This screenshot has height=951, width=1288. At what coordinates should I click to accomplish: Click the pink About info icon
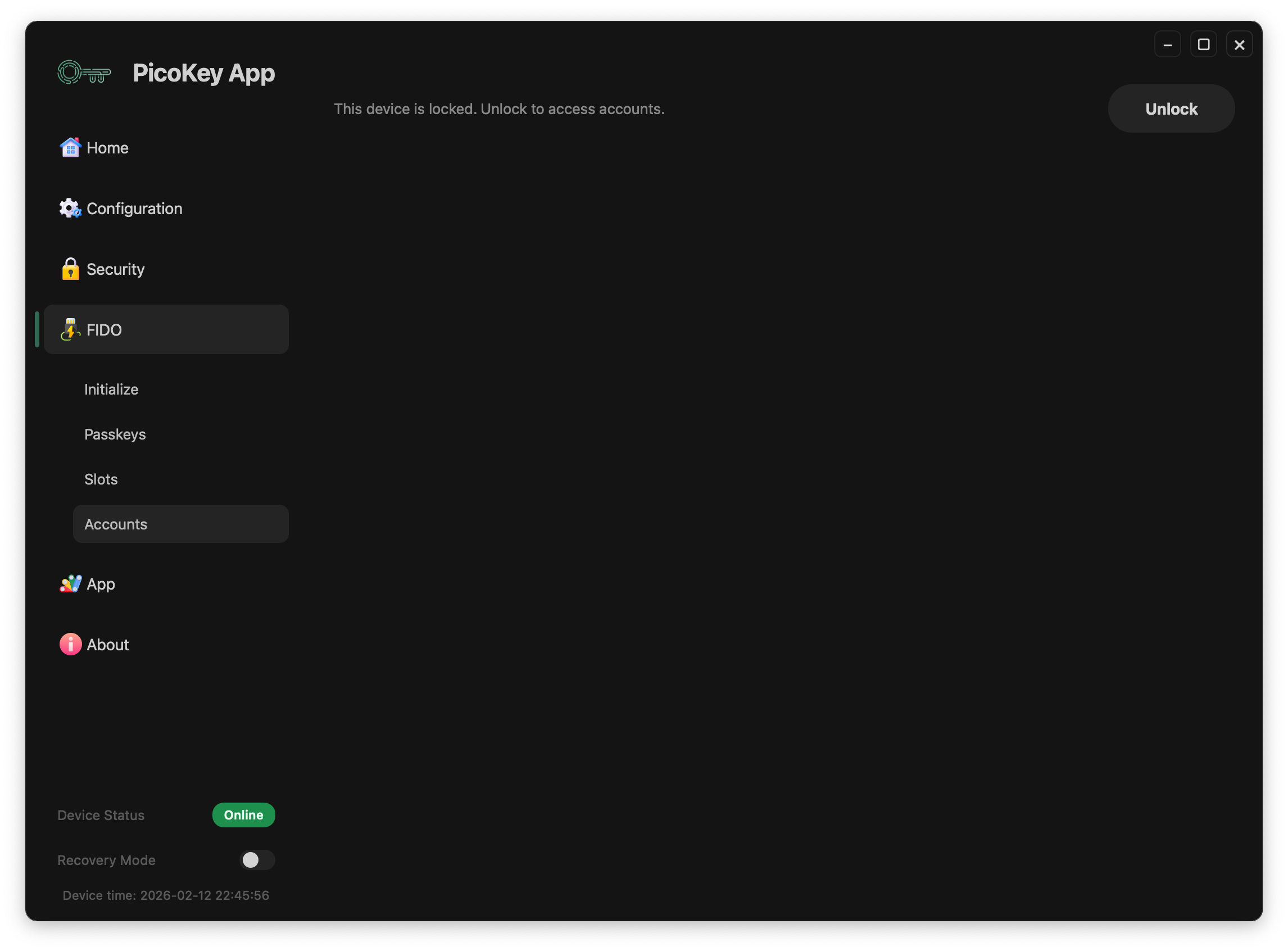tap(70, 644)
